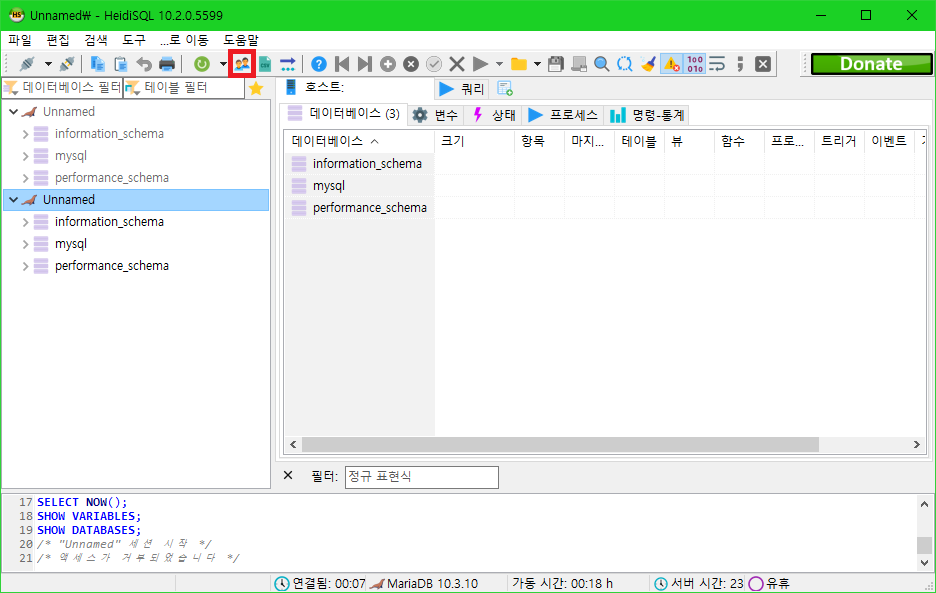Open the ...로 이동 menu
The image size is (936, 593).
(184, 40)
